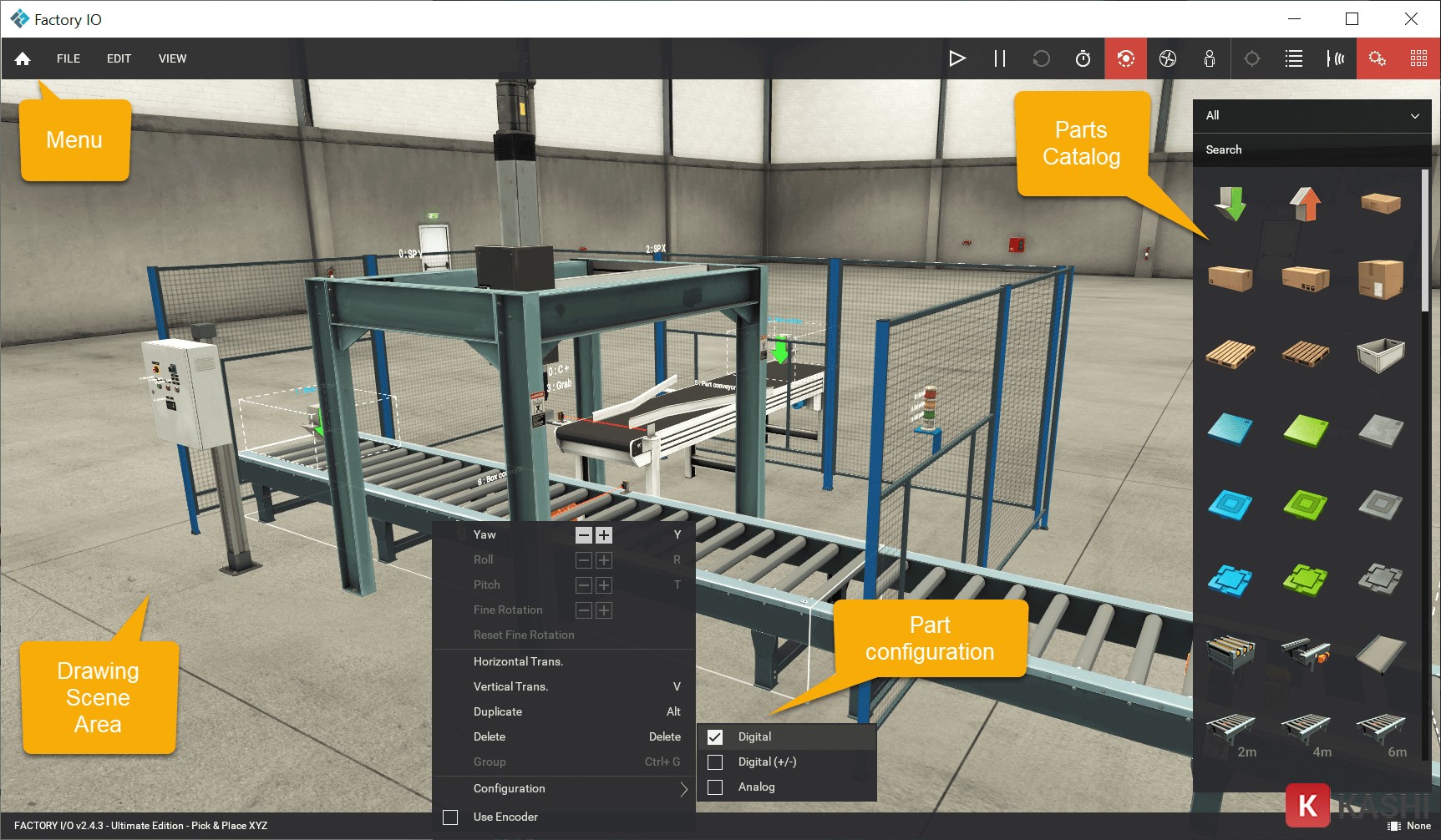
Task: Start simulation with the Play button
Action: 957,58
